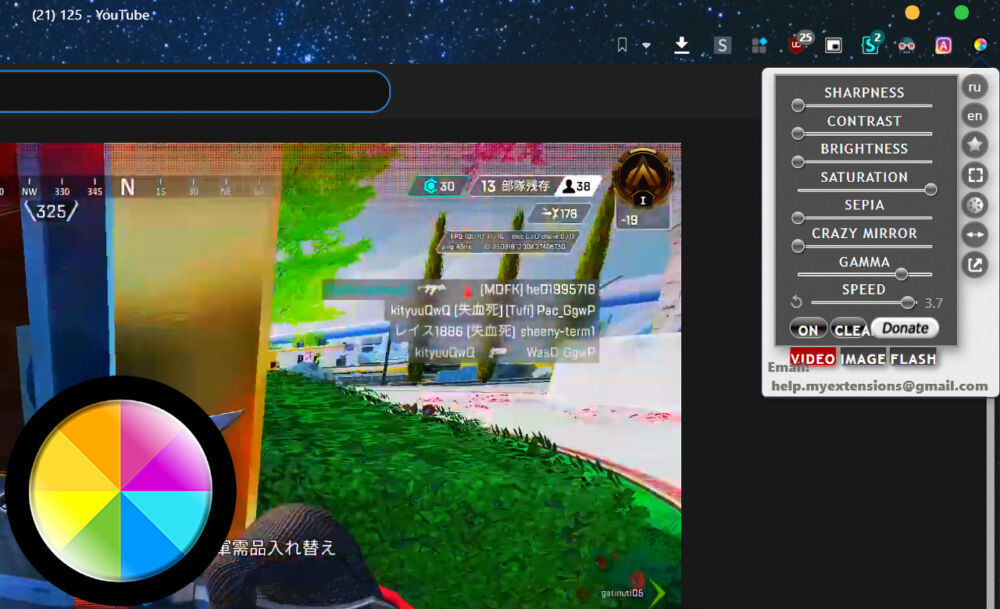Select the FLASH tab
The image size is (1000, 609).
coord(913,358)
